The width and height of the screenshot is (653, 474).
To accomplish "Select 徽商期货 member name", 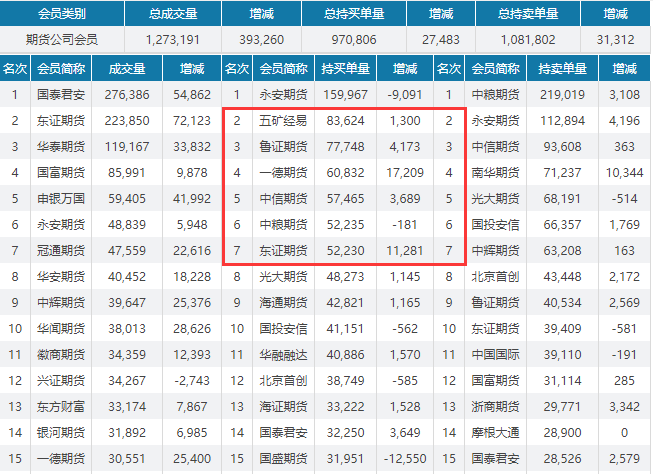I will pos(61,355).
